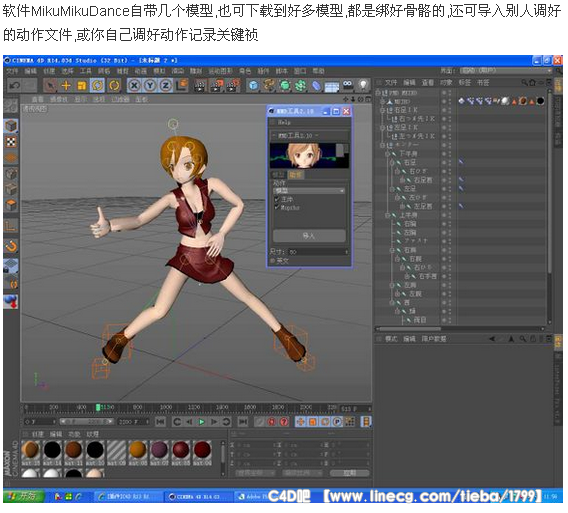Image resolution: width=568 pixels, height=513 pixels.
Task: Click Render to Picture Viewer icon
Action: click(216, 86)
